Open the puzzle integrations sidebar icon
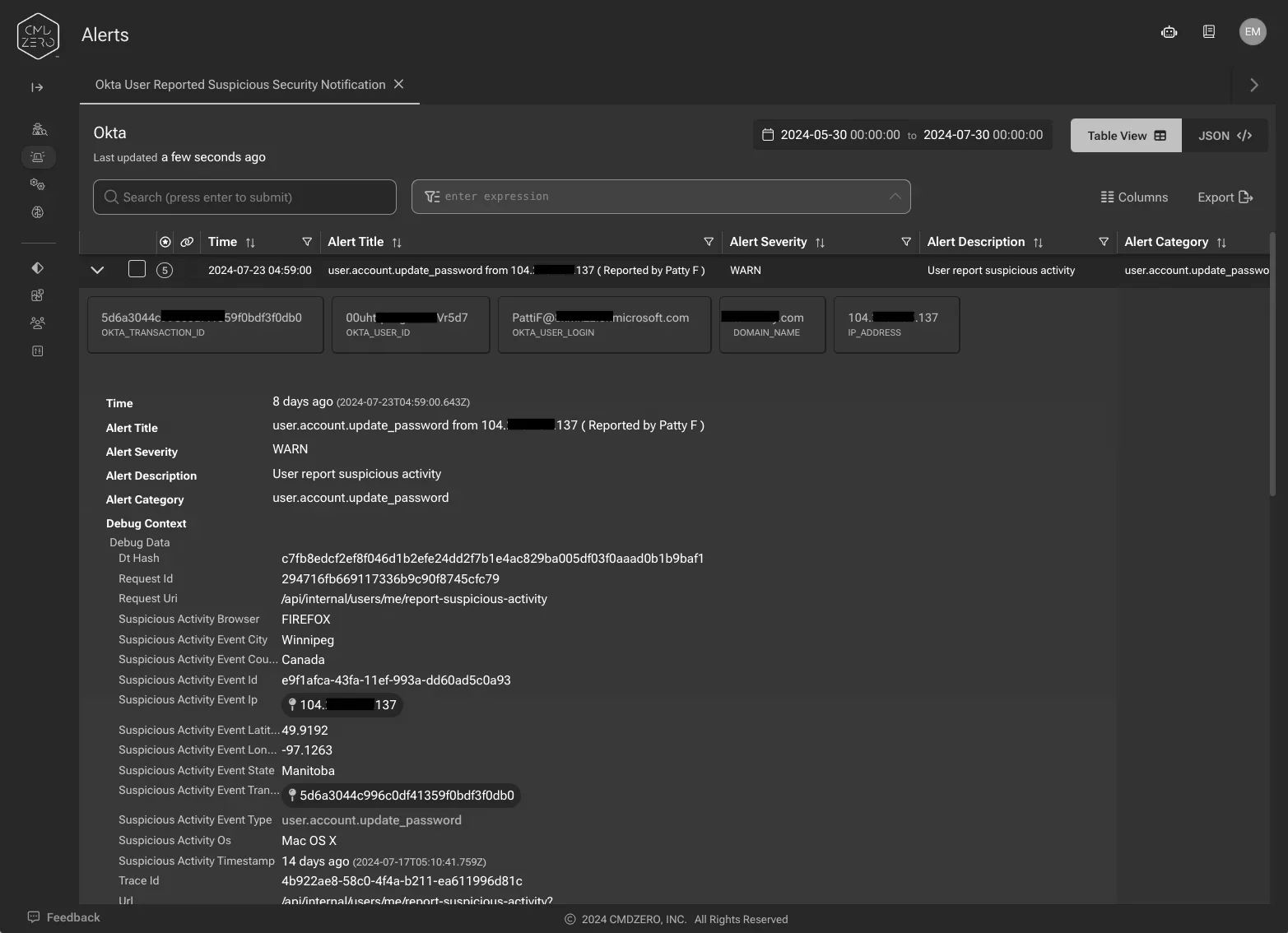This screenshot has height=933, width=1288. coord(38,295)
